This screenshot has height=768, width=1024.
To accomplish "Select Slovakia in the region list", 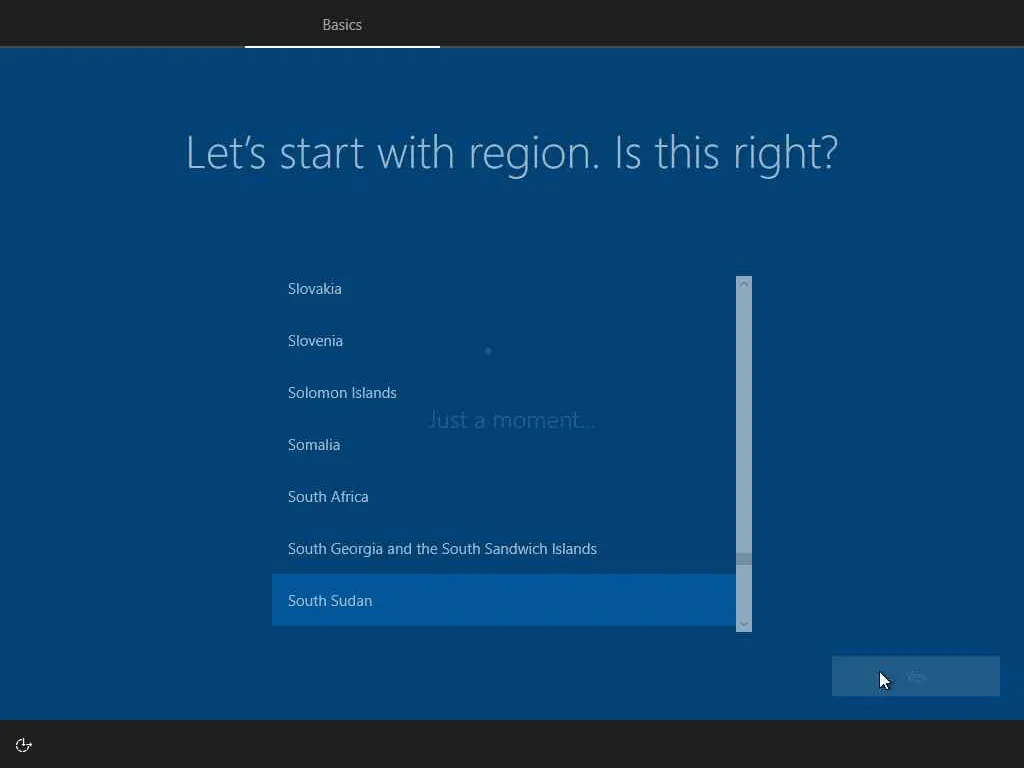I will 504,289.
